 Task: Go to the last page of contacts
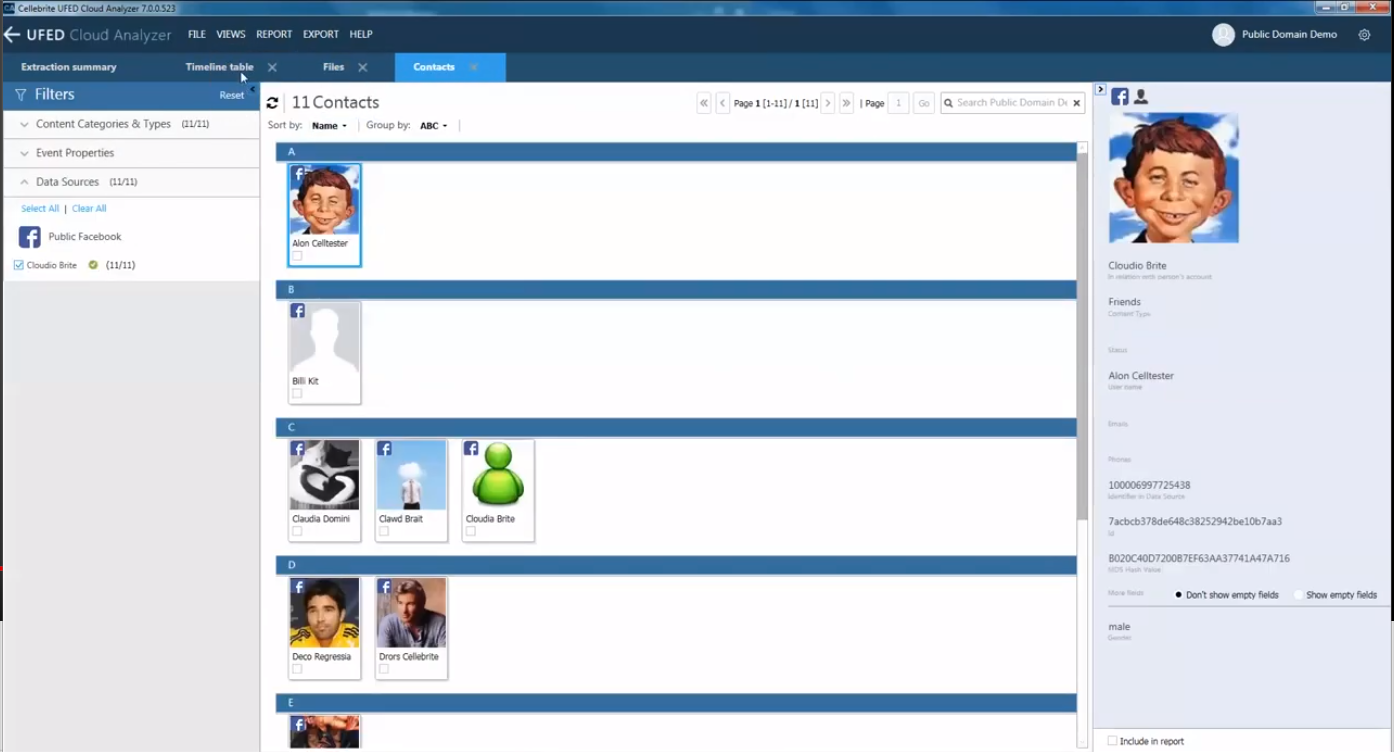click(846, 103)
